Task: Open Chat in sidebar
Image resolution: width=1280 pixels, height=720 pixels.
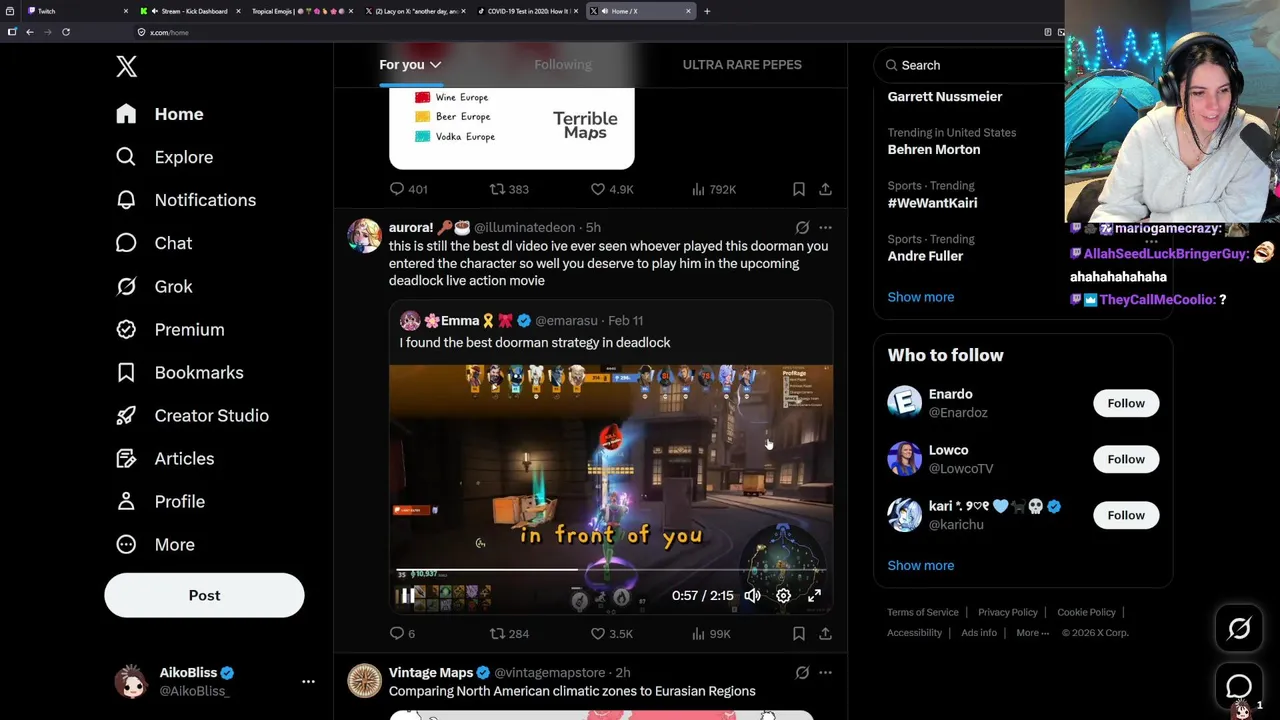Action: pyautogui.click(x=154, y=243)
